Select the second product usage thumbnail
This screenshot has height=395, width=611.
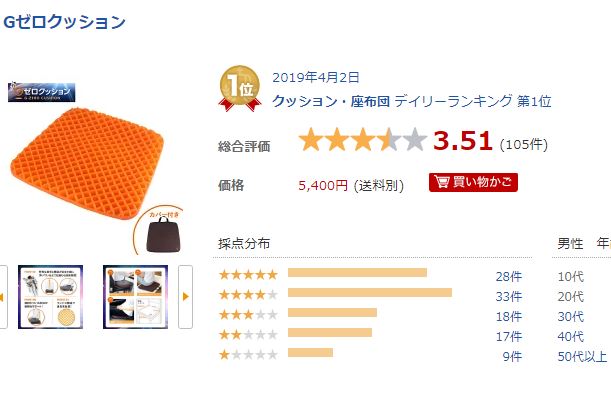tap(135, 297)
